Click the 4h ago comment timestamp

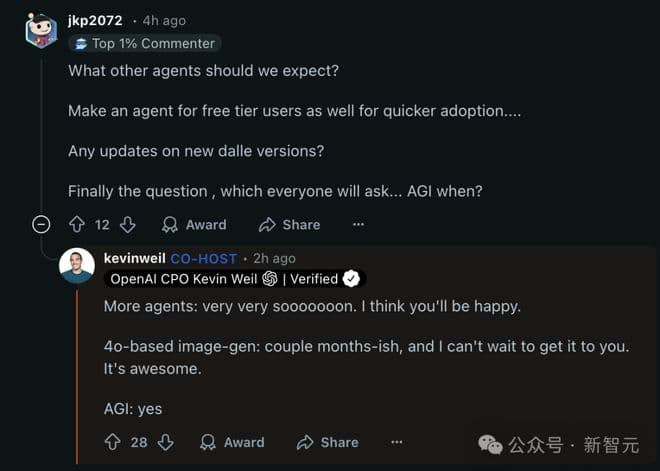point(166,20)
